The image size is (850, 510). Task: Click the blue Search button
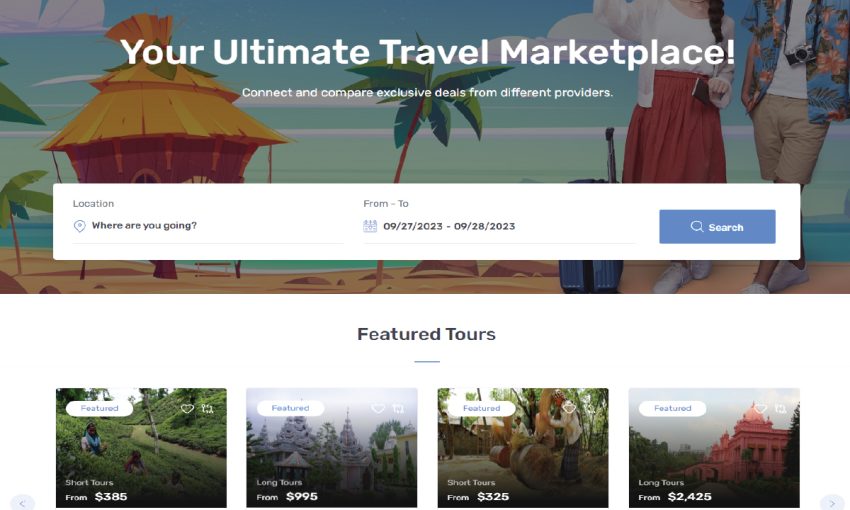coord(717,227)
